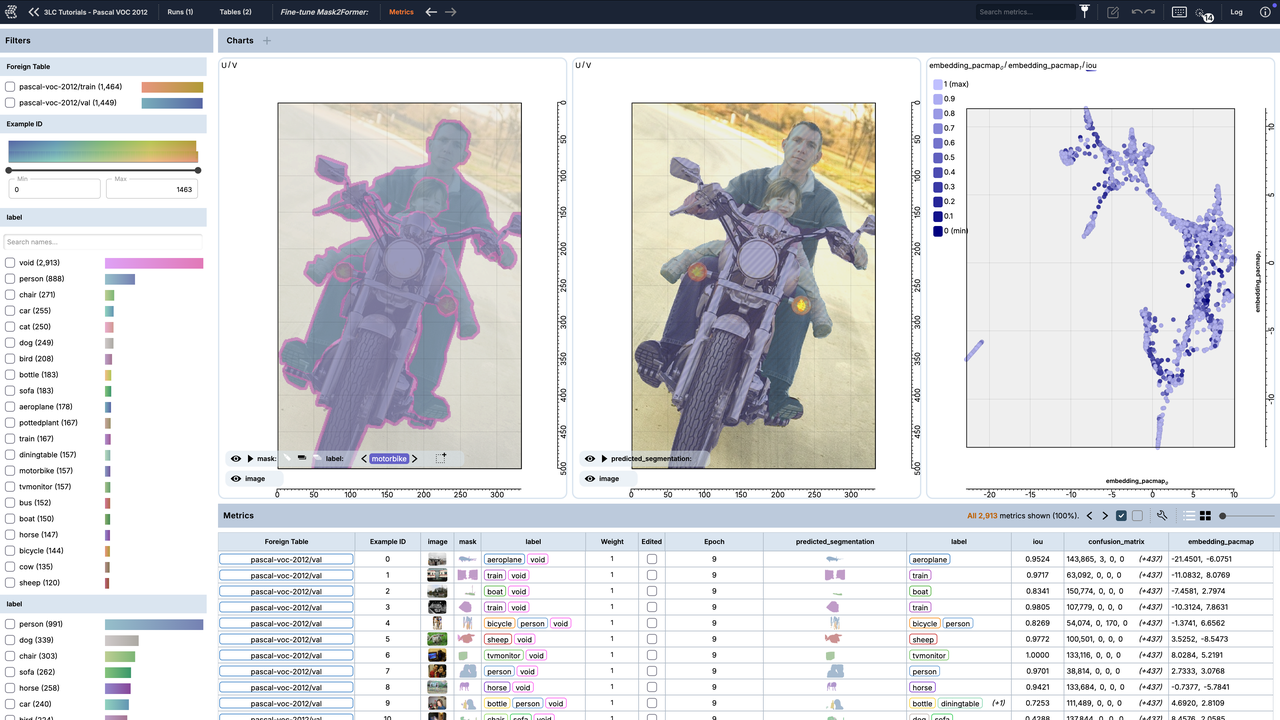Click the mask icon just before 'label:'
Screen dimensions: 1280x720
[x=316, y=459]
